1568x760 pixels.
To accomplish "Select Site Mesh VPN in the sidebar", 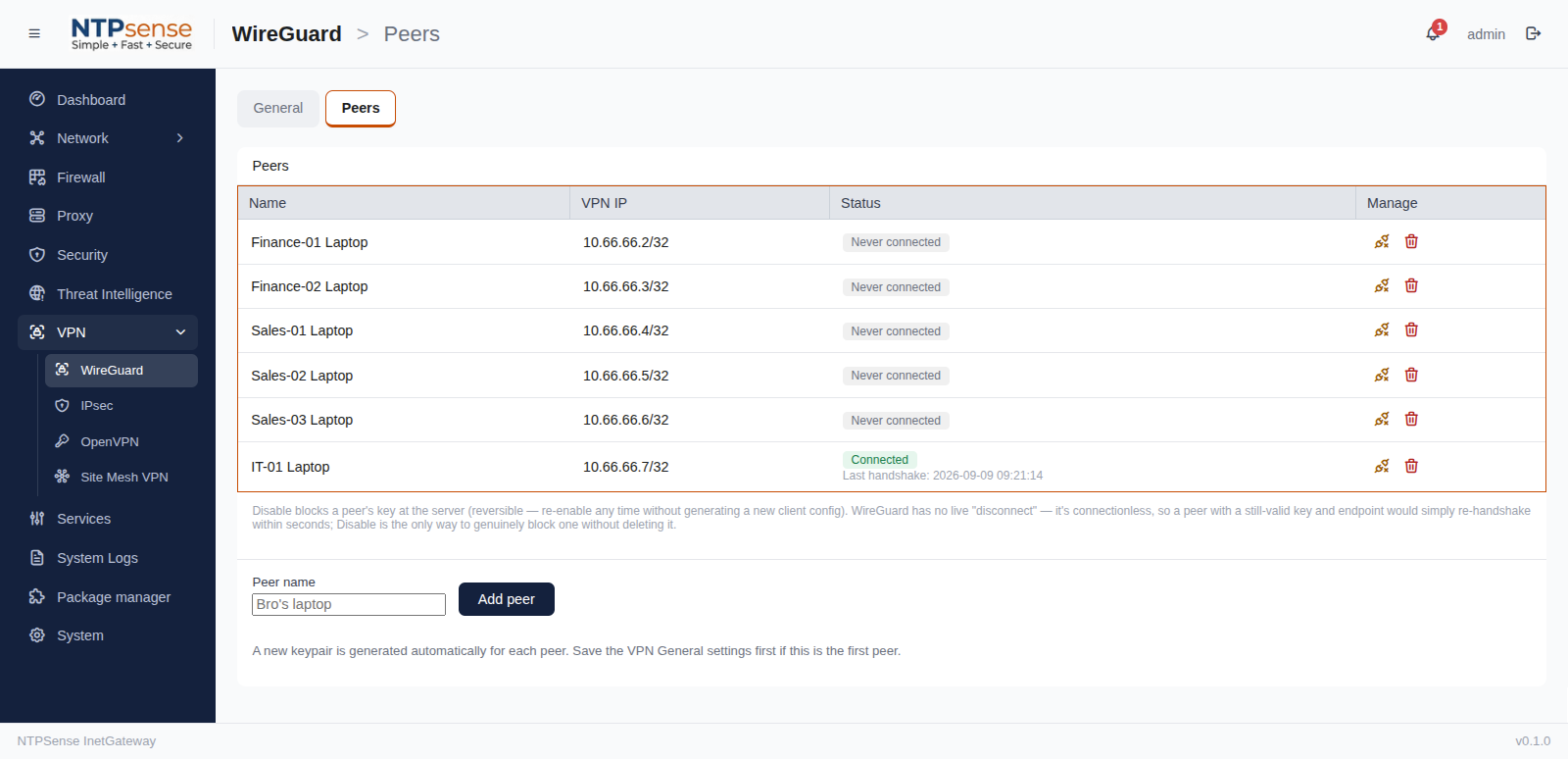I will click(x=122, y=478).
